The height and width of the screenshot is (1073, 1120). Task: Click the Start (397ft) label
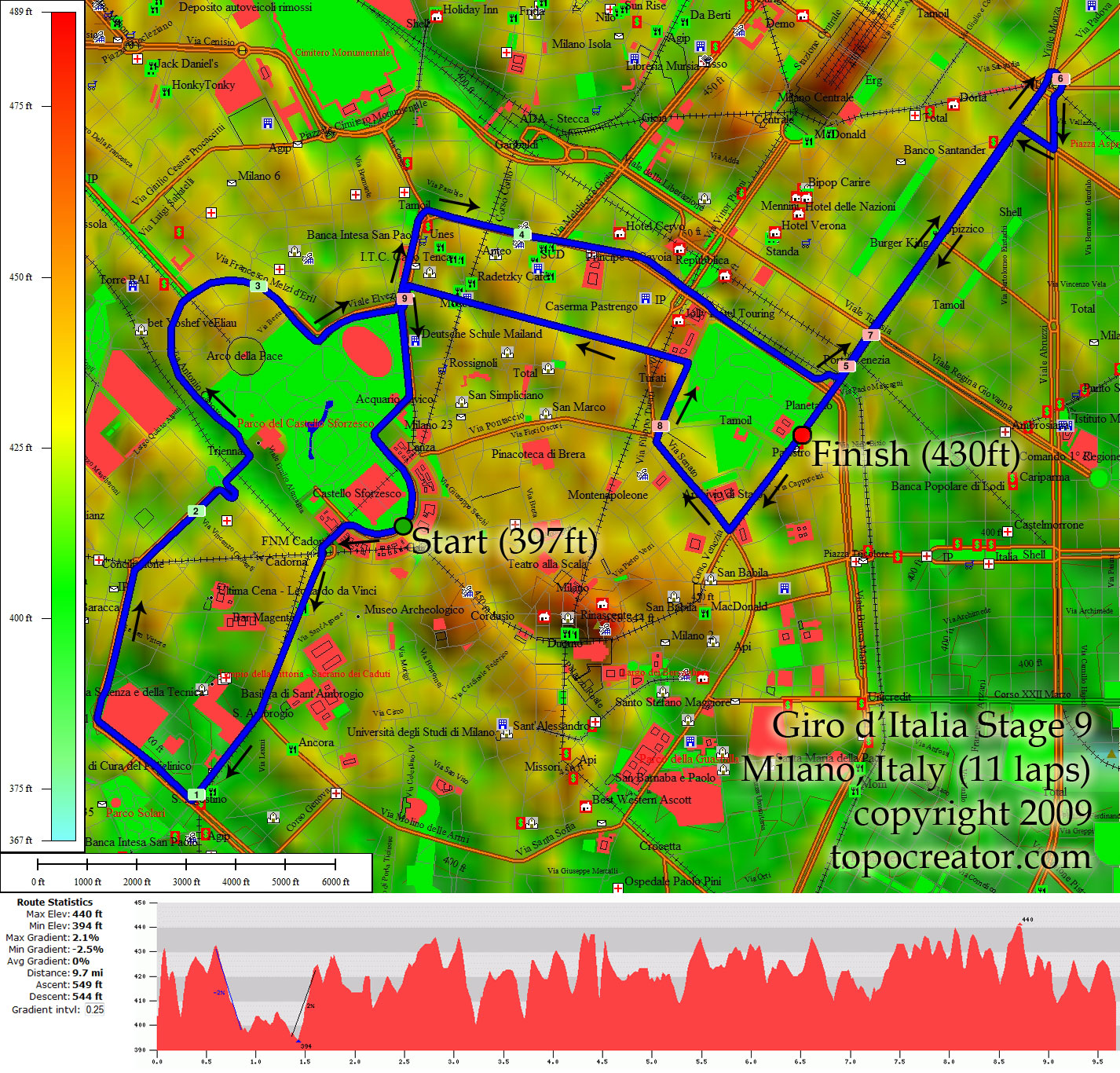click(504, 541)
